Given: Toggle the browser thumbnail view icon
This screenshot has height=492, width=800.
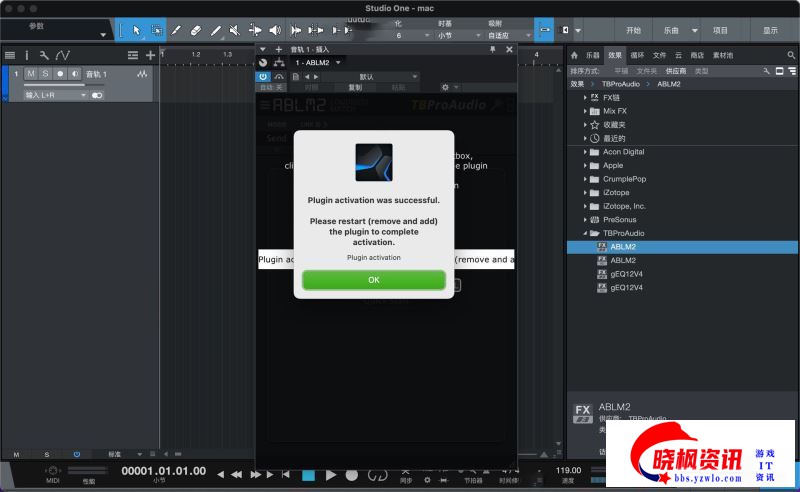Looking at the screenshot, I should click(780, 71).
